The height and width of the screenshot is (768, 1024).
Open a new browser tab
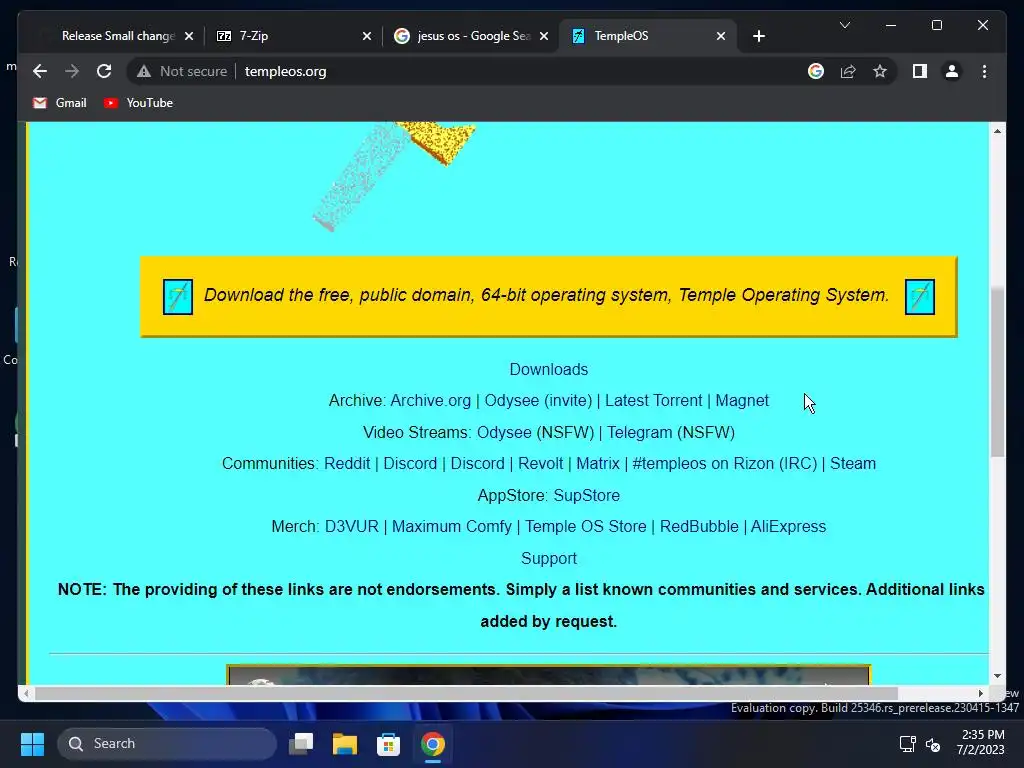(x=758, y=36)
